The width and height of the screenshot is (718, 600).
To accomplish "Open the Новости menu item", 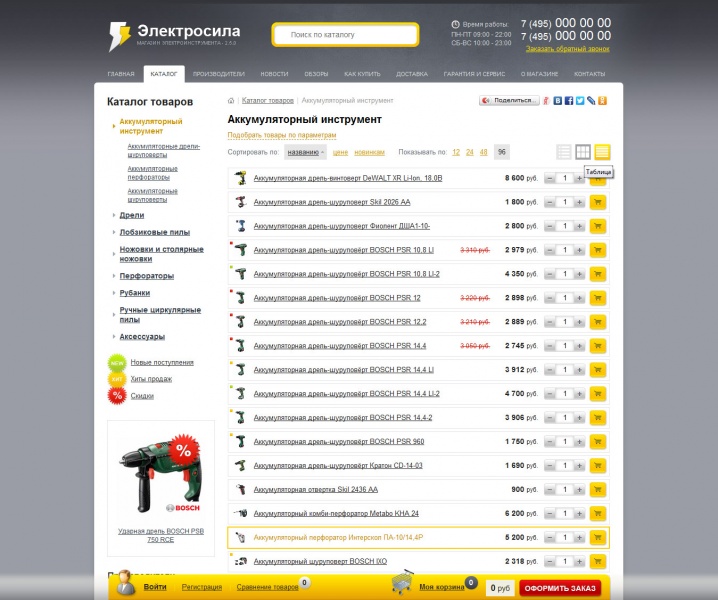I will coord(274,74).
